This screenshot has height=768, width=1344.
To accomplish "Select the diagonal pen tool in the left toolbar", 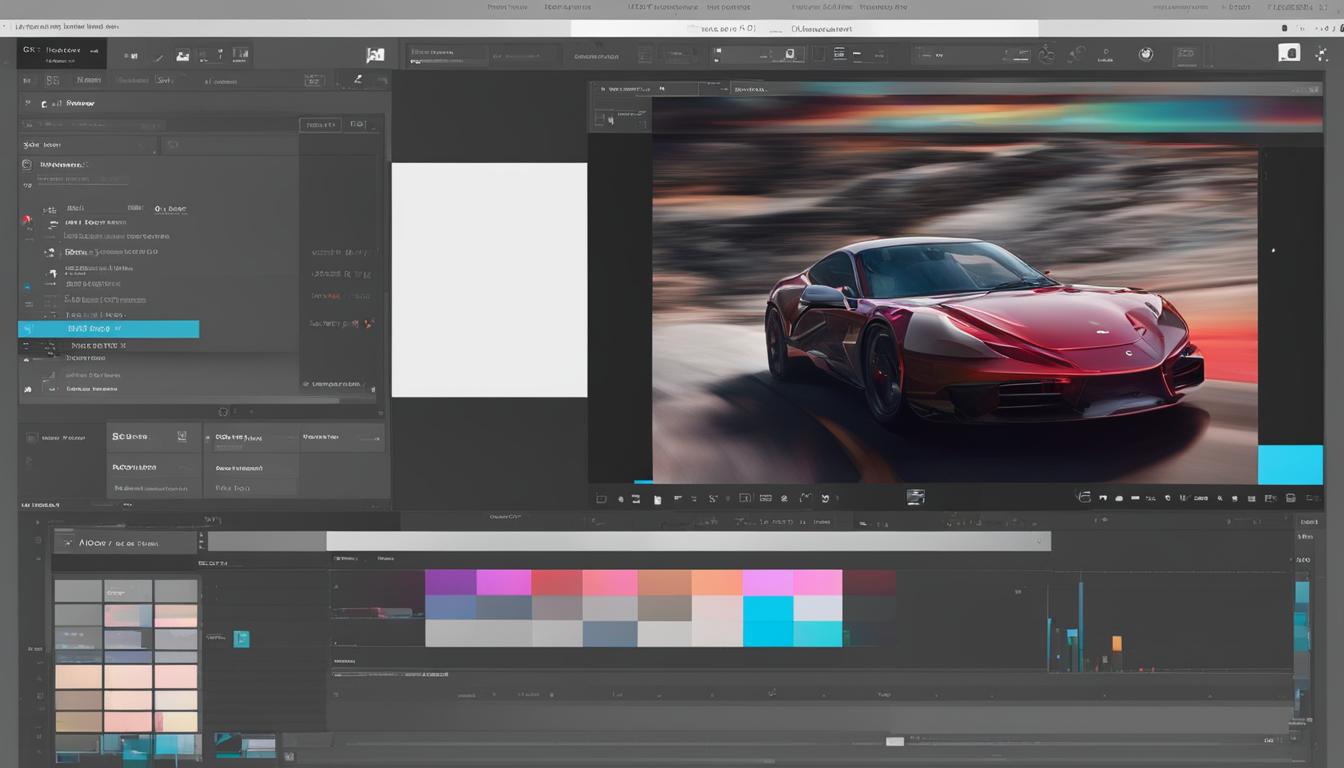I will (158, 57).
